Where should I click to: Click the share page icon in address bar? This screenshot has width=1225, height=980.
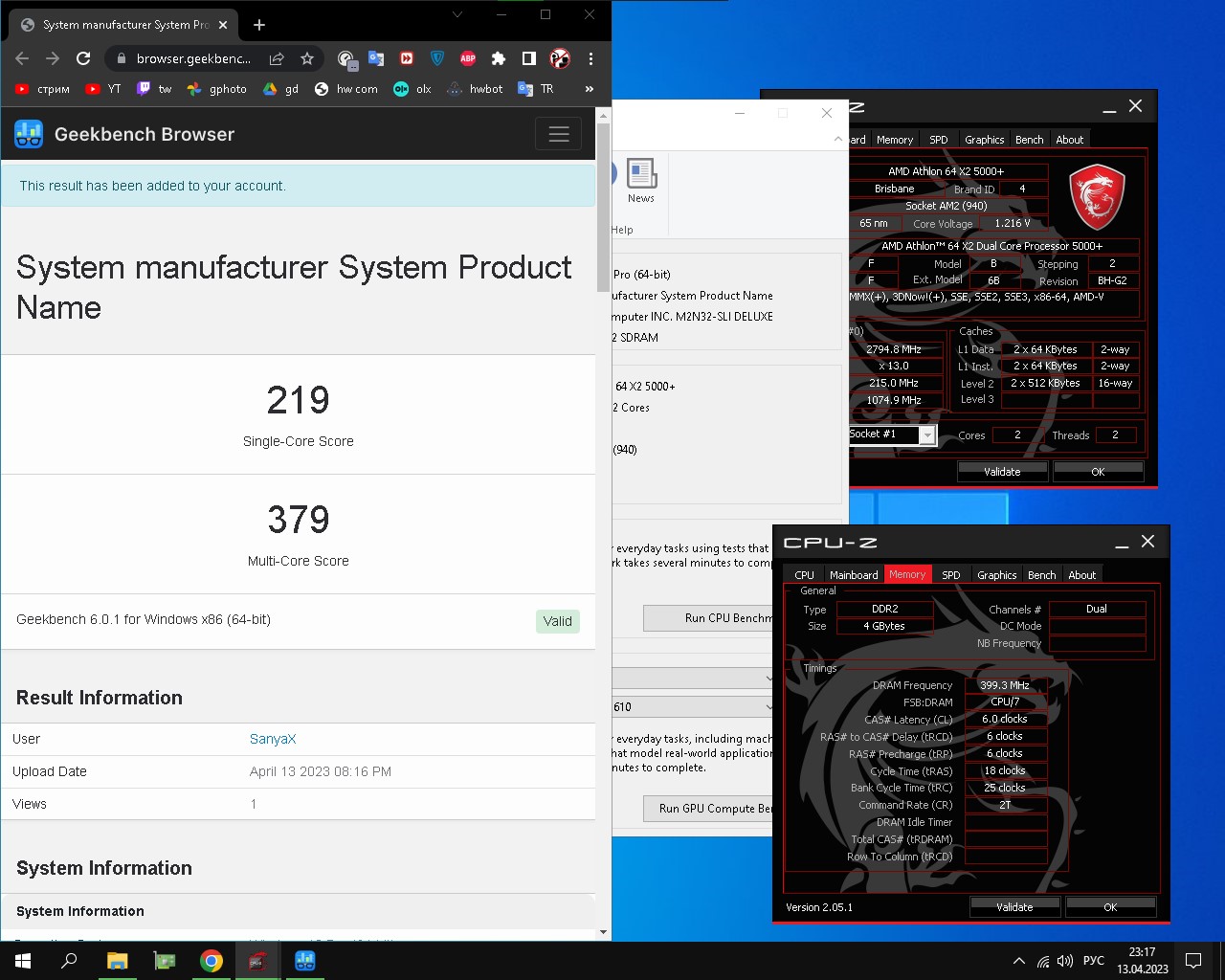point(277,58)
